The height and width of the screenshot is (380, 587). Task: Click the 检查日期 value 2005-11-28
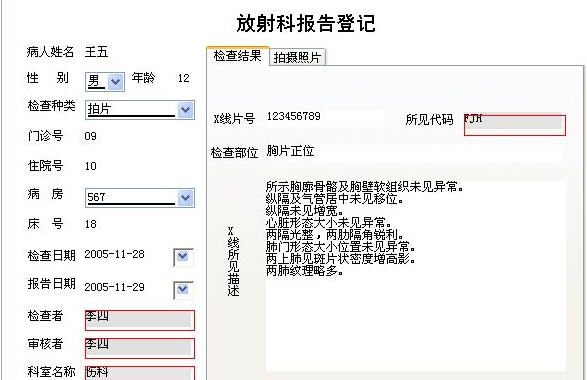[115, 255]
